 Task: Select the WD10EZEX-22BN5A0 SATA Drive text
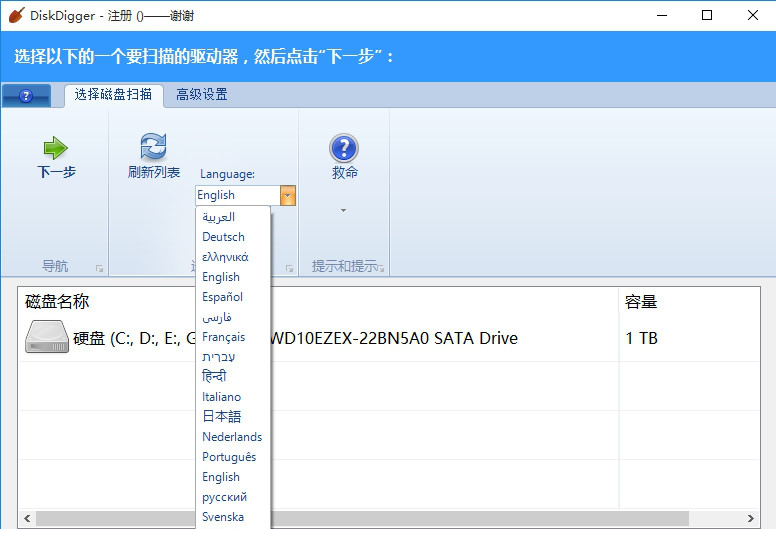pyautogui.click(x=394, y=338)
